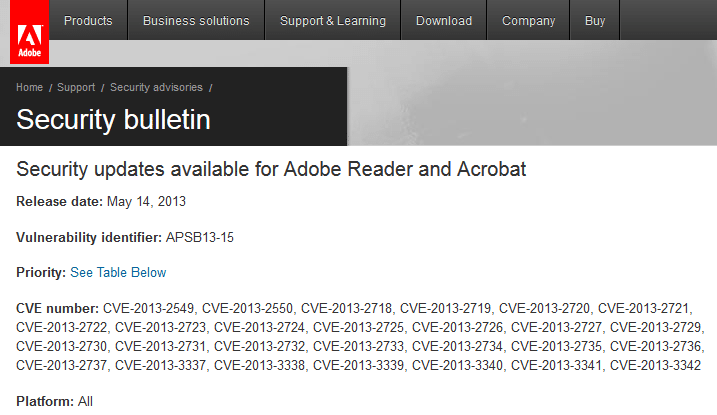Image resolution: width=717 pixels, height=415 pixels.
Task: Click the red Adobe logo
Action: coord(29,32)
